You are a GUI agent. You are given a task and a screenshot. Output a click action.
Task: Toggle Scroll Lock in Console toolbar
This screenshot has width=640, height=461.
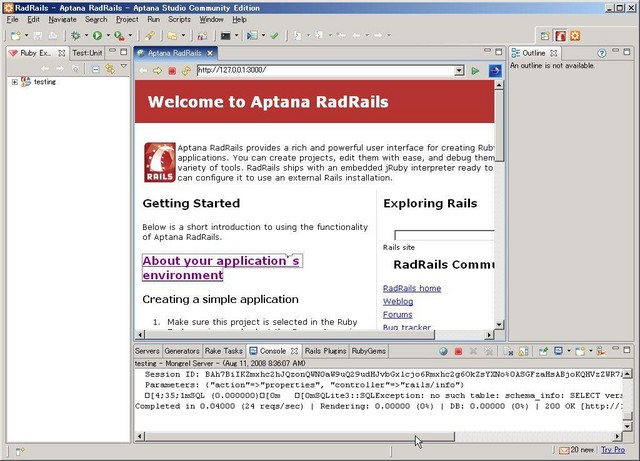coord(523,351)
